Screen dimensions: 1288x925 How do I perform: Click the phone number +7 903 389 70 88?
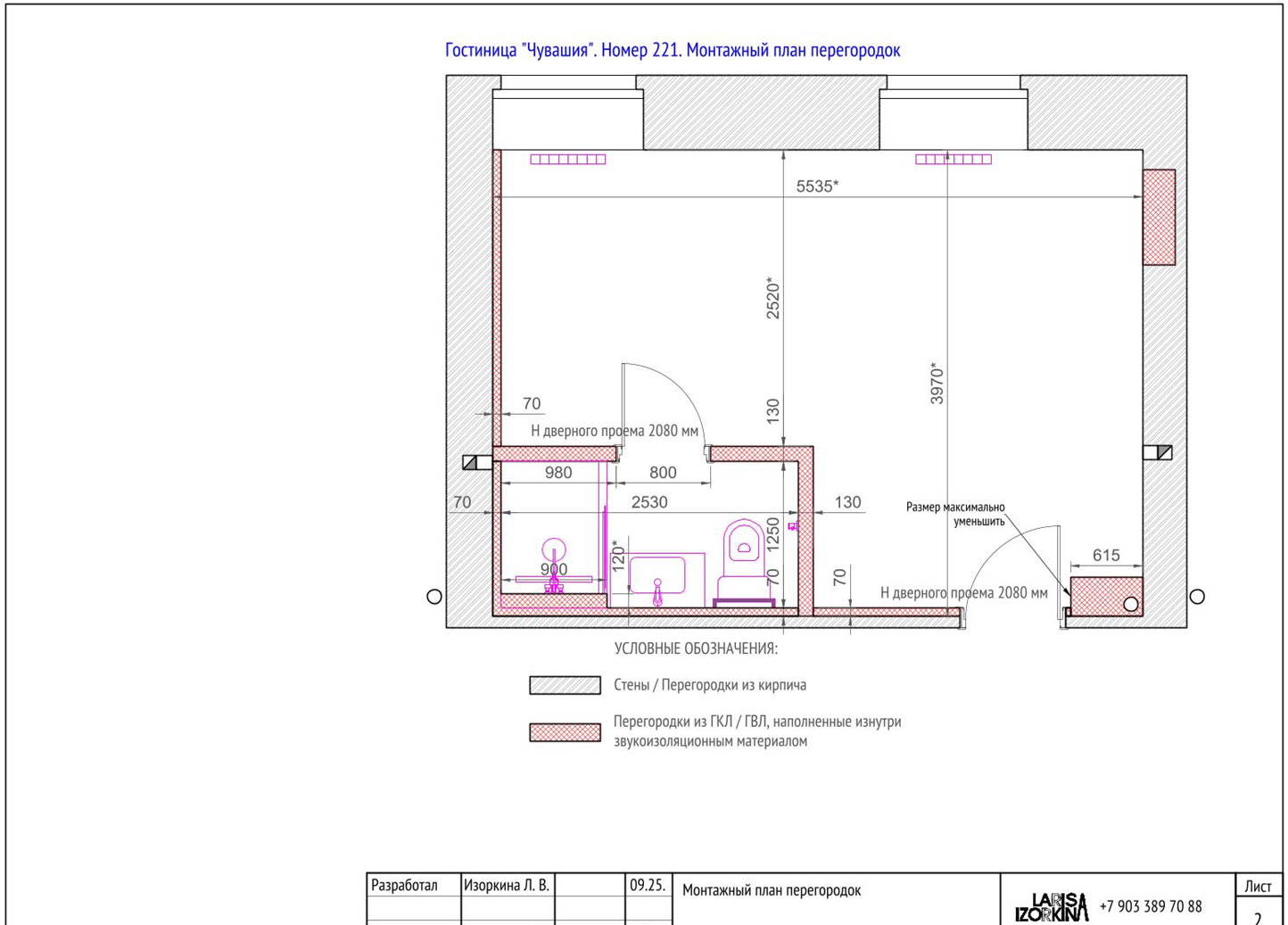[1151, 906]
